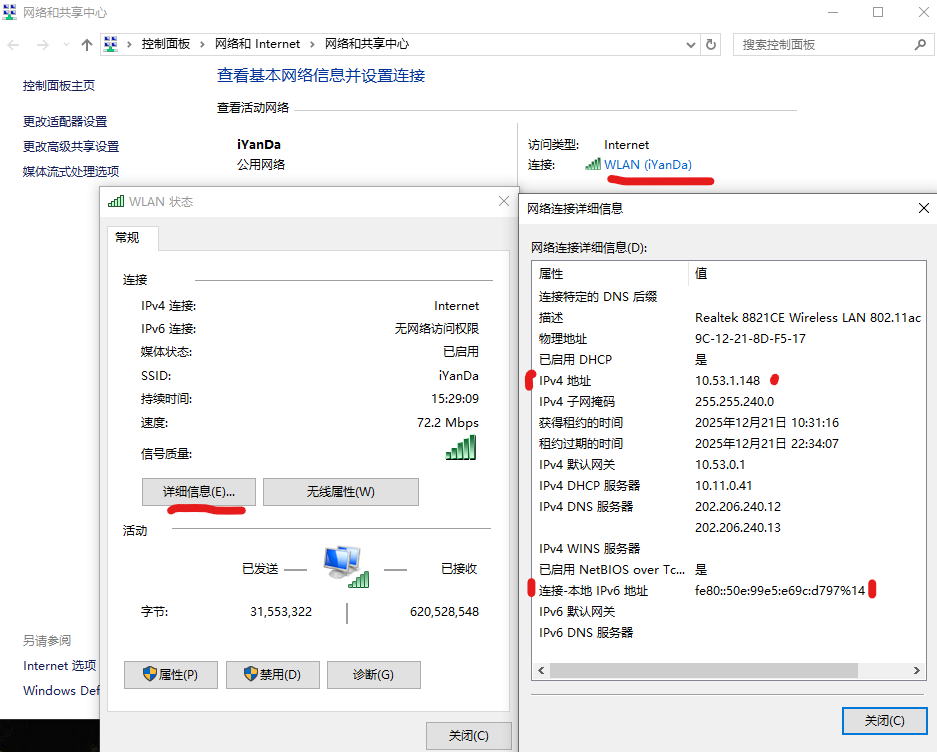Select 控制面板 in the breadcrumb path
Screen dimensions: 937x752
tap(165, 44)
